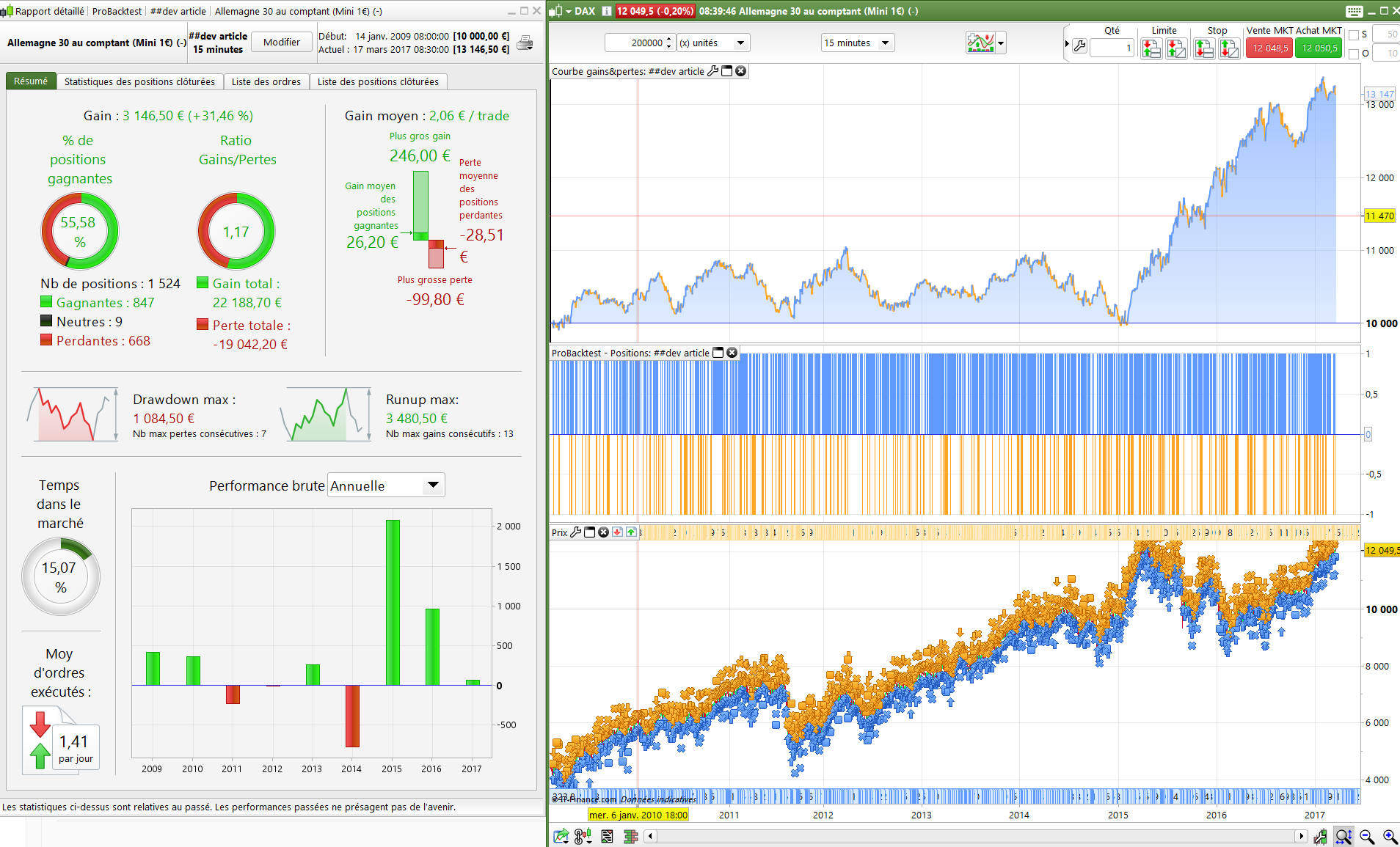Click the 2015 annual performance bar
This screenshot has width=1400, height=847.
coord(393,603)
